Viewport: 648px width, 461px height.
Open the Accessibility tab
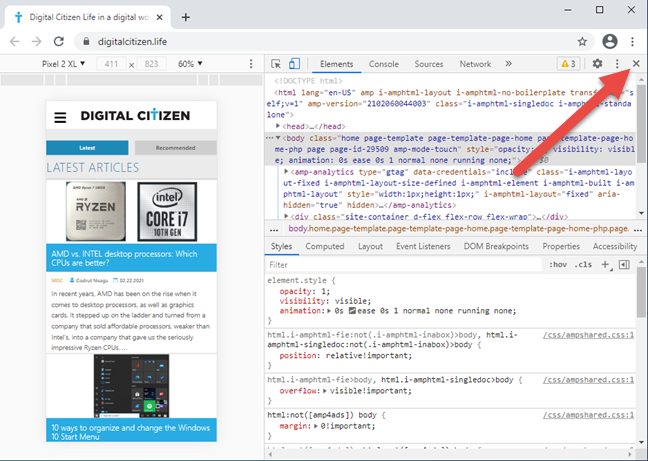click(615, 246)
